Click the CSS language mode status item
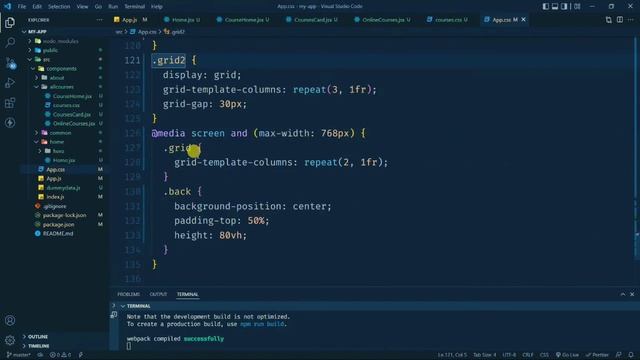Screen dimensions: 640x360 tap(544, 355)
